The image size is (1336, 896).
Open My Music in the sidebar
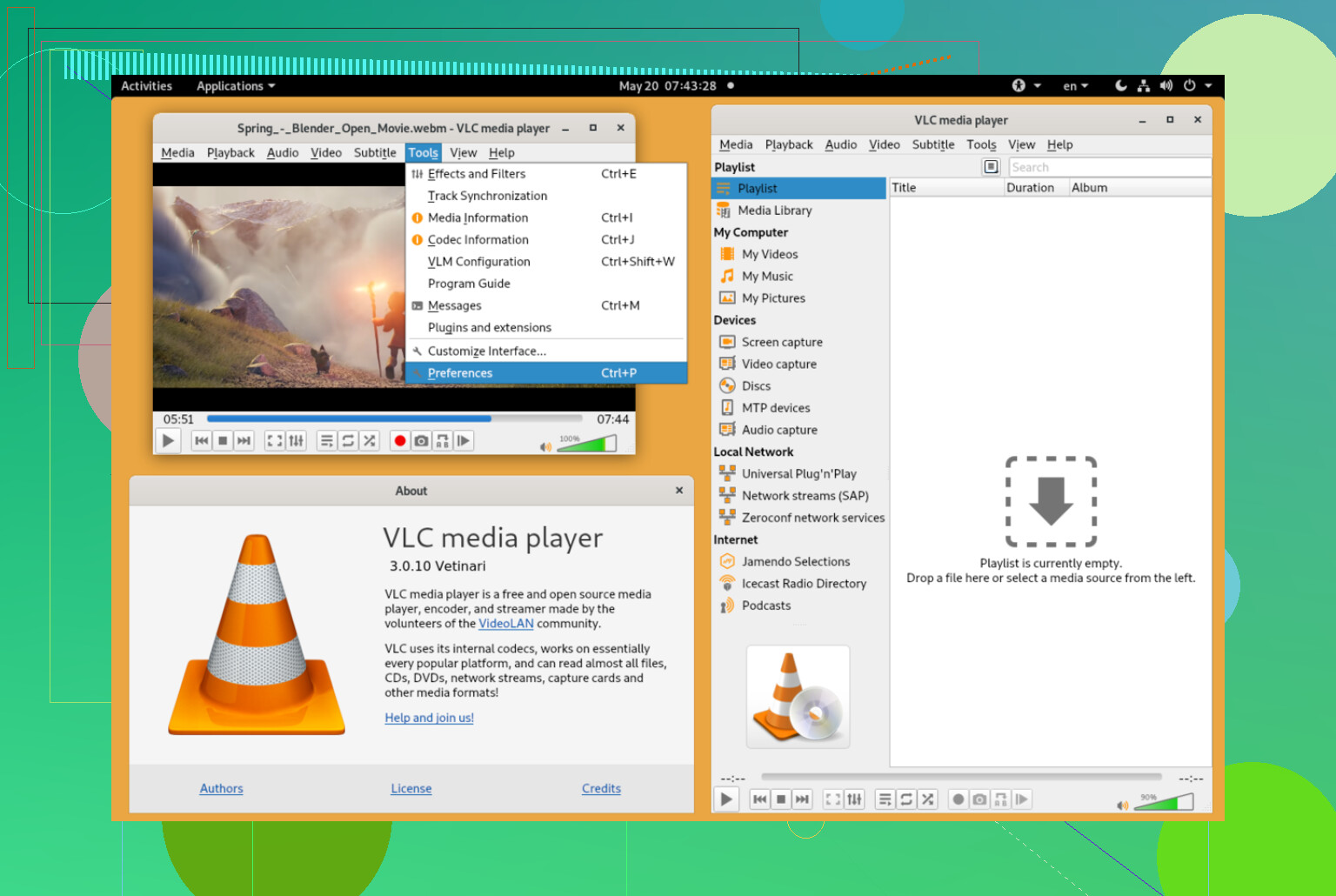(x=798, y=276)
